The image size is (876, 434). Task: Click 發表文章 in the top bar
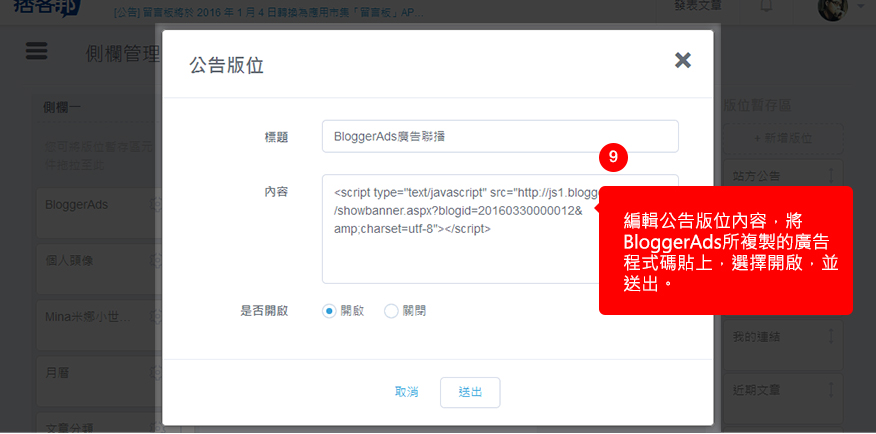coord(697,6)
